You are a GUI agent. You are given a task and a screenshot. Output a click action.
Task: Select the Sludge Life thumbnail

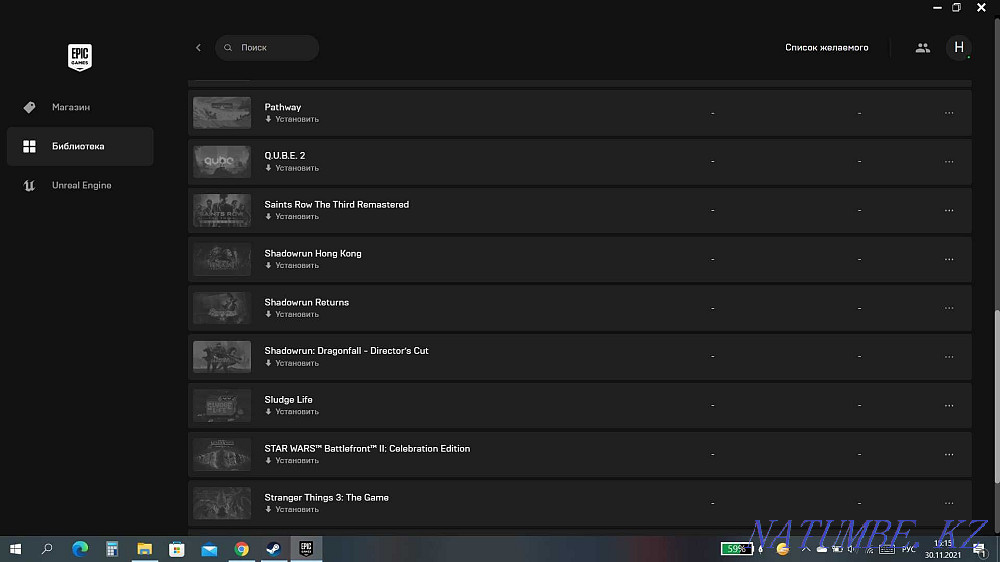coord(222,406)
